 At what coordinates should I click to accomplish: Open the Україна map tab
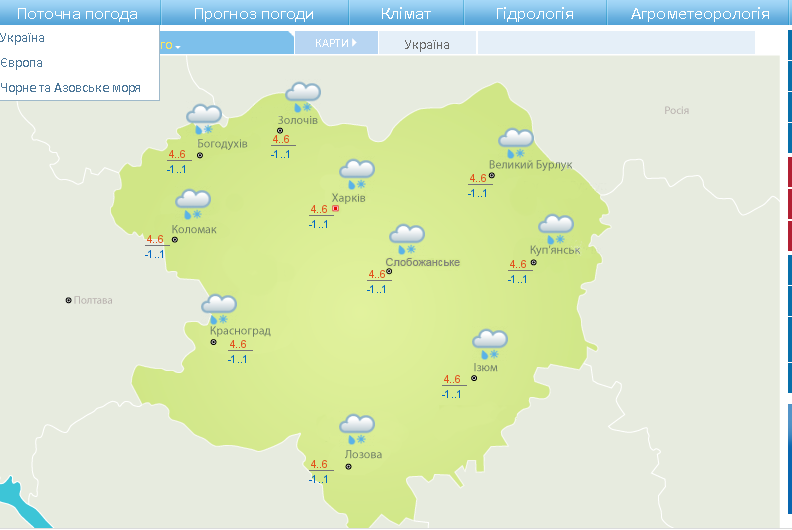[x=427, y=44]
